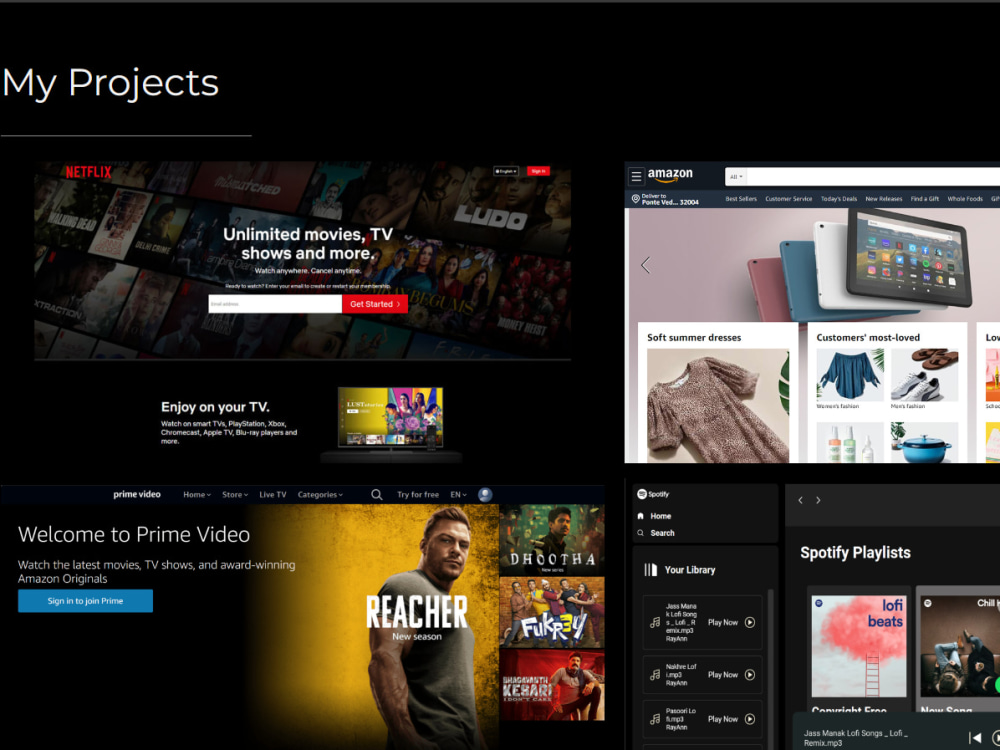
Task: Open Best Sellers in Amazon nav
Action: (x=741, y=199)
